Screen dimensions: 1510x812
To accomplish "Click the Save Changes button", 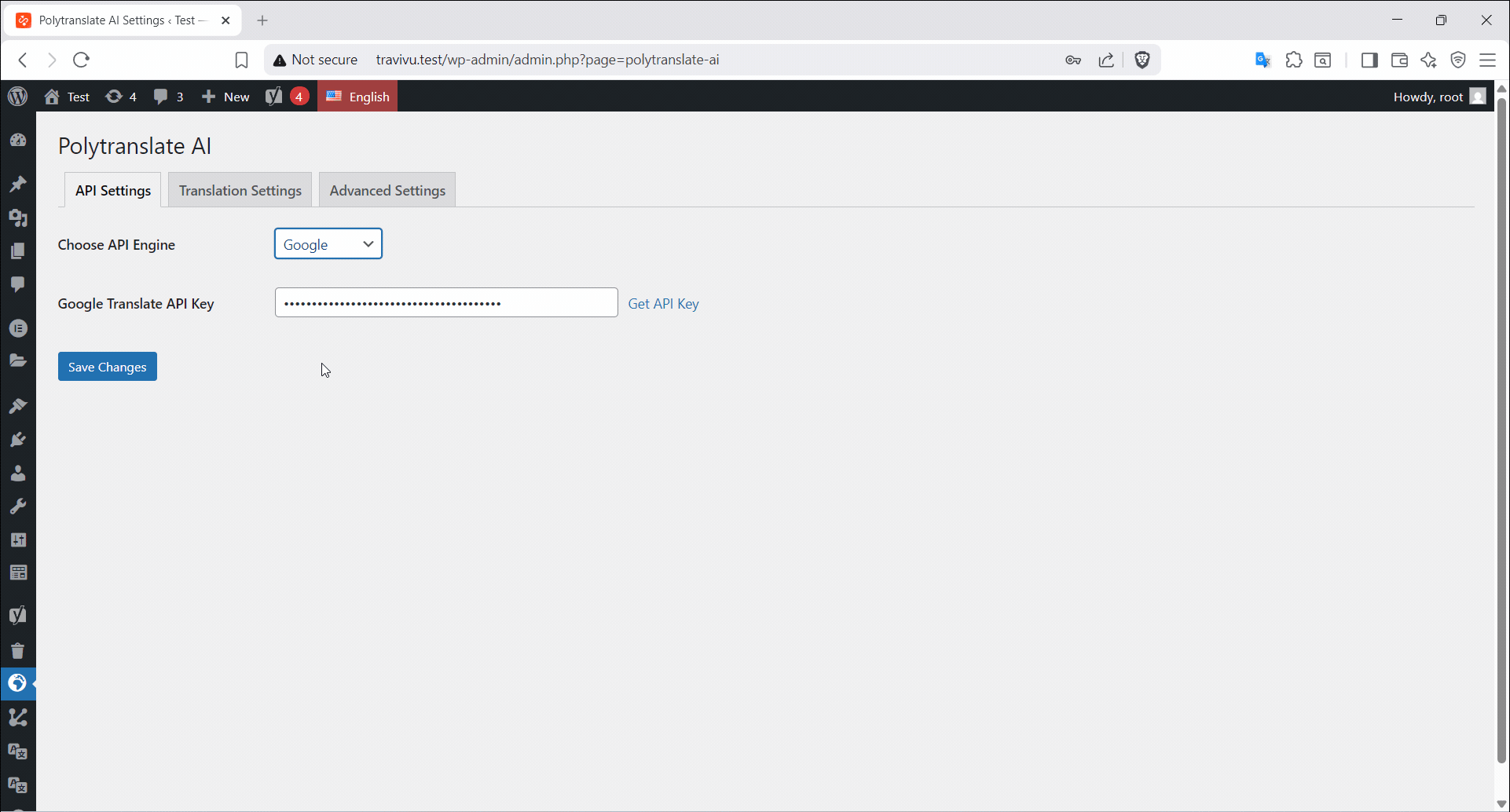I will pos(107,366).
